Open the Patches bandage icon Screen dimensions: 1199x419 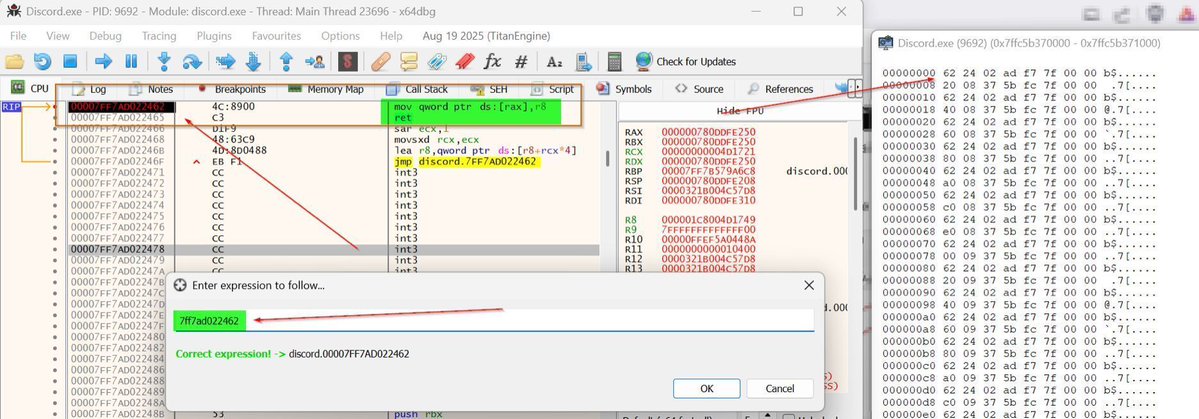pos(381,61)
